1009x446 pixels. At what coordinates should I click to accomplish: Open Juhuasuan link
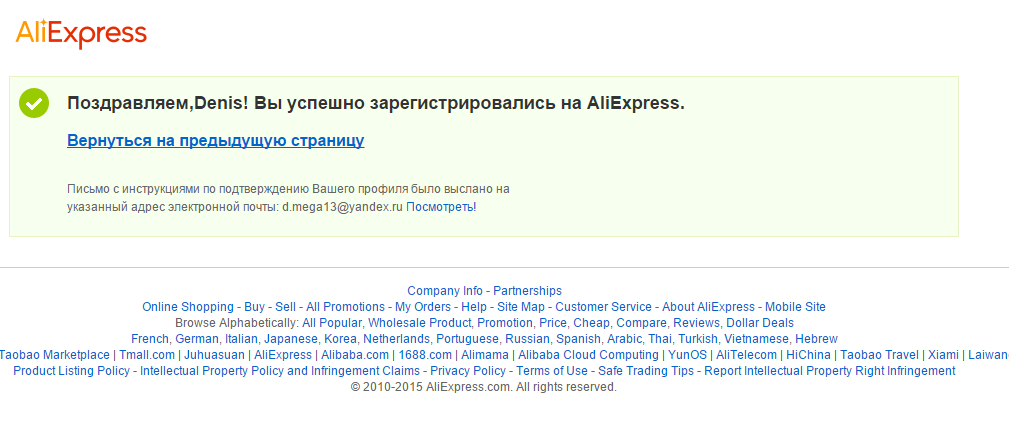(x=214, y=355)
